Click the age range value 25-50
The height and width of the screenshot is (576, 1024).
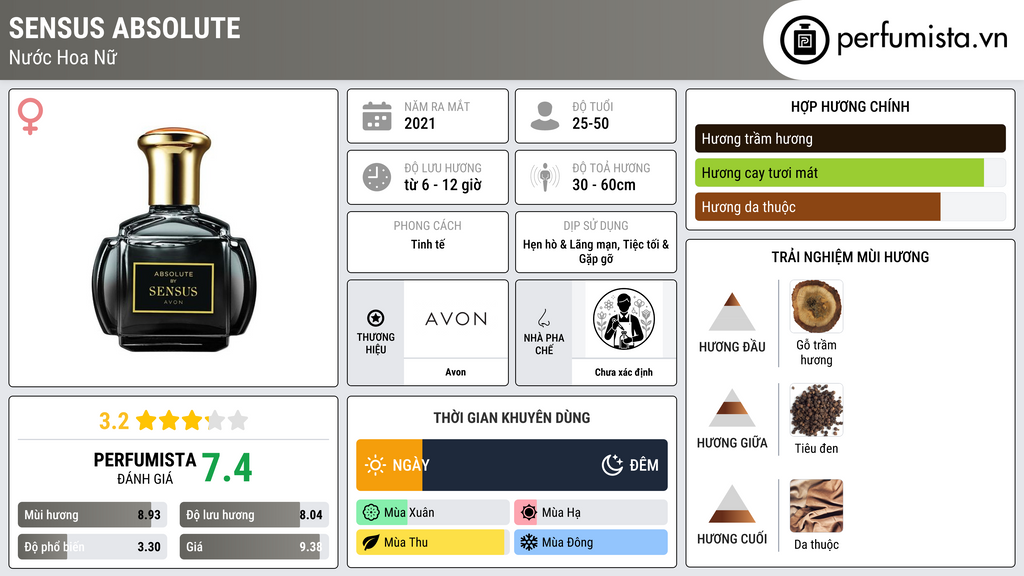coord(590,123)
